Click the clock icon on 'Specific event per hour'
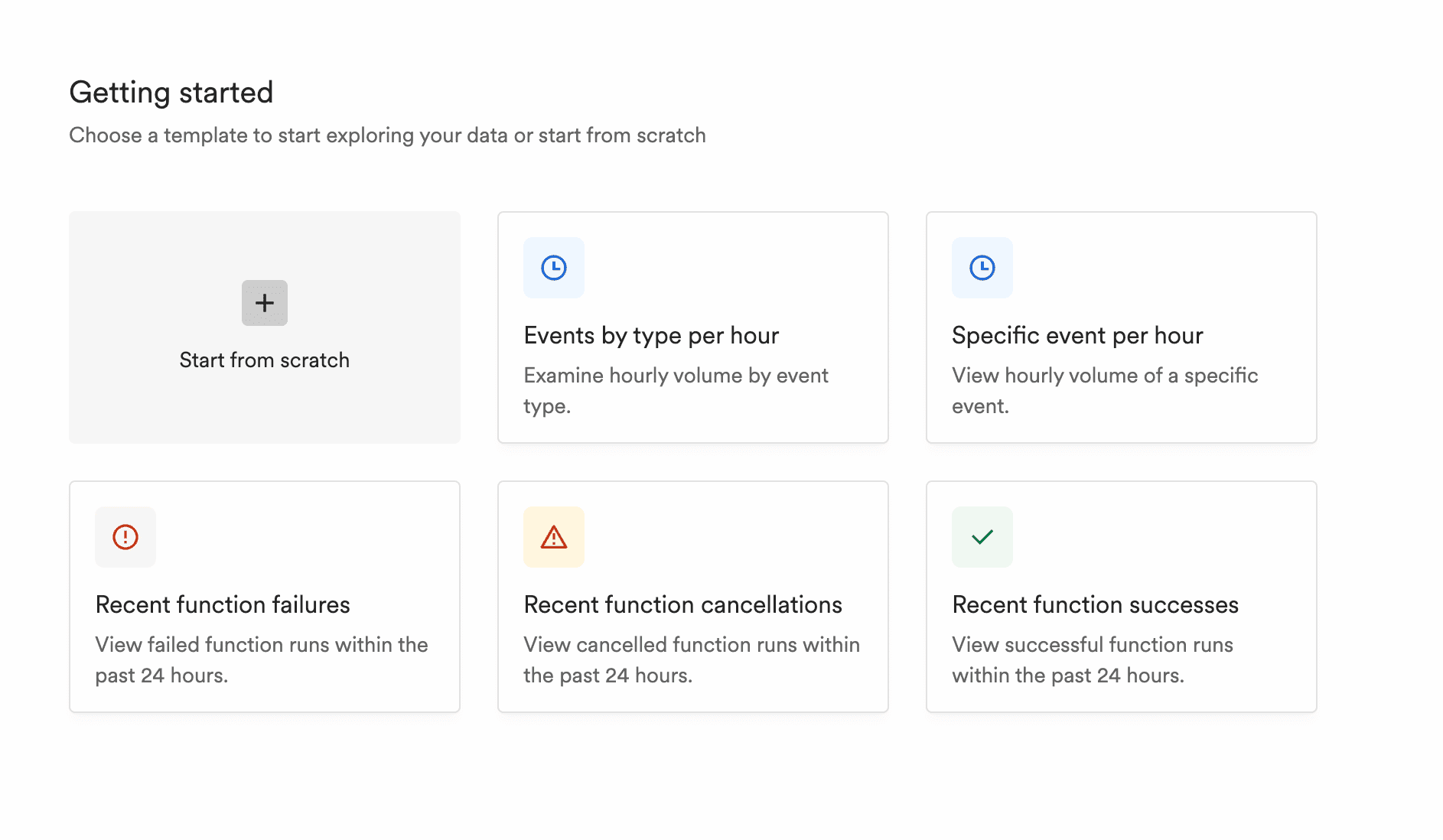Screen dimensions: 1443x840 982,268
